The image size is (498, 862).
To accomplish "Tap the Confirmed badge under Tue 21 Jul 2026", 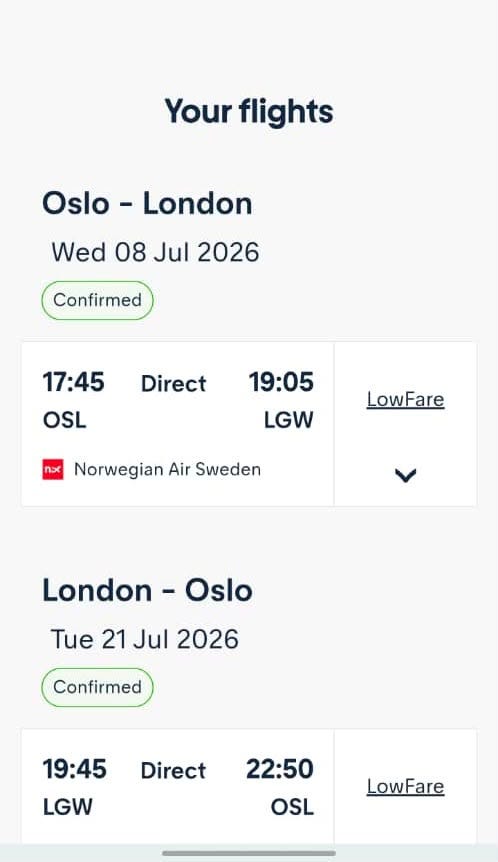I will [x=97, y=687].
